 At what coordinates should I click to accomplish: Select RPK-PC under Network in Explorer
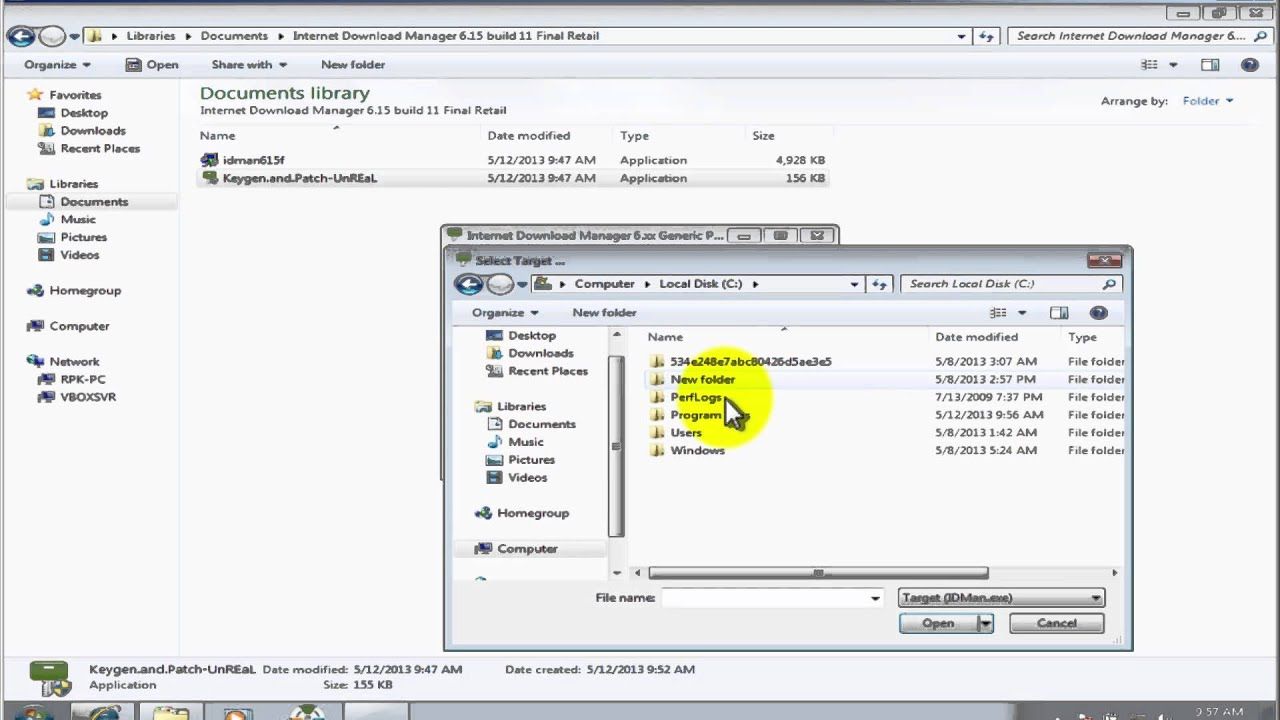point(82,380)
